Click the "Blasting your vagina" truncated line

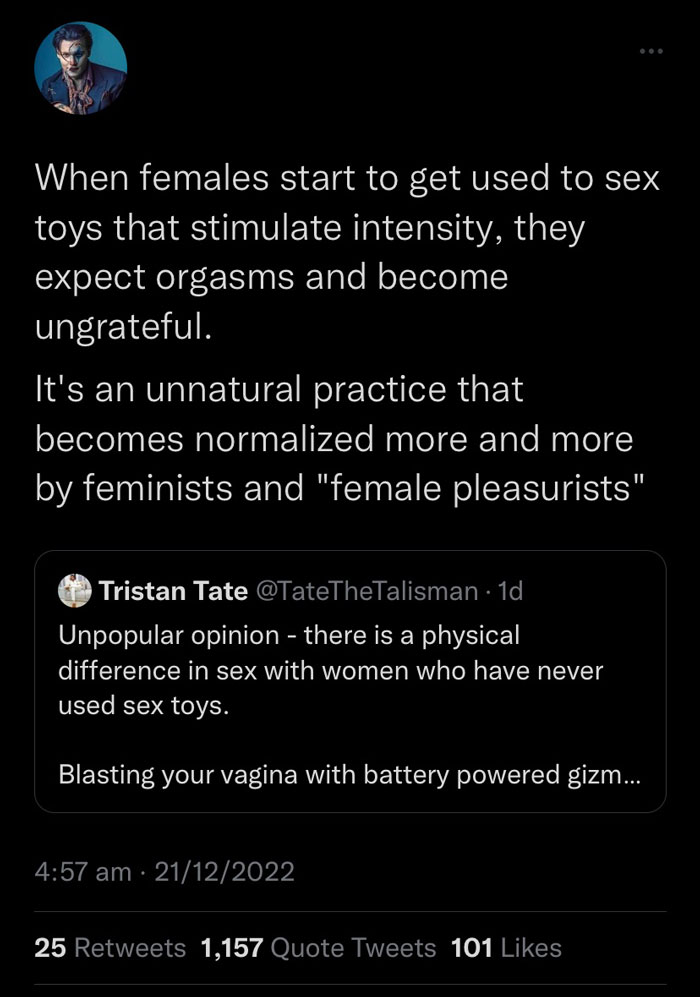pos(349,775)
